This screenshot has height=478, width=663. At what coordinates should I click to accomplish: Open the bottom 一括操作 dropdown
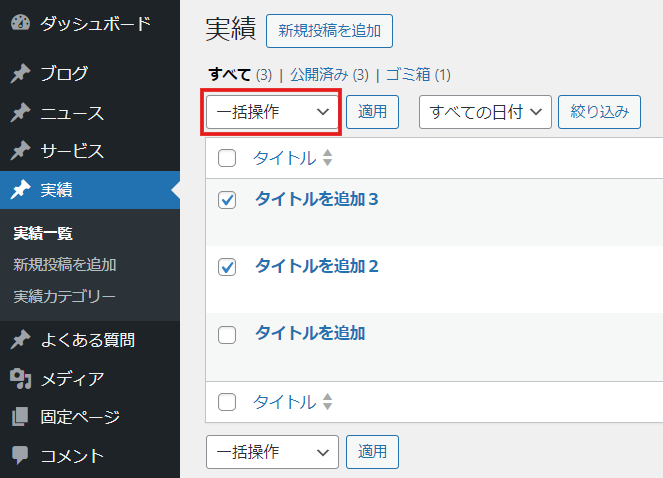point(272,452)
